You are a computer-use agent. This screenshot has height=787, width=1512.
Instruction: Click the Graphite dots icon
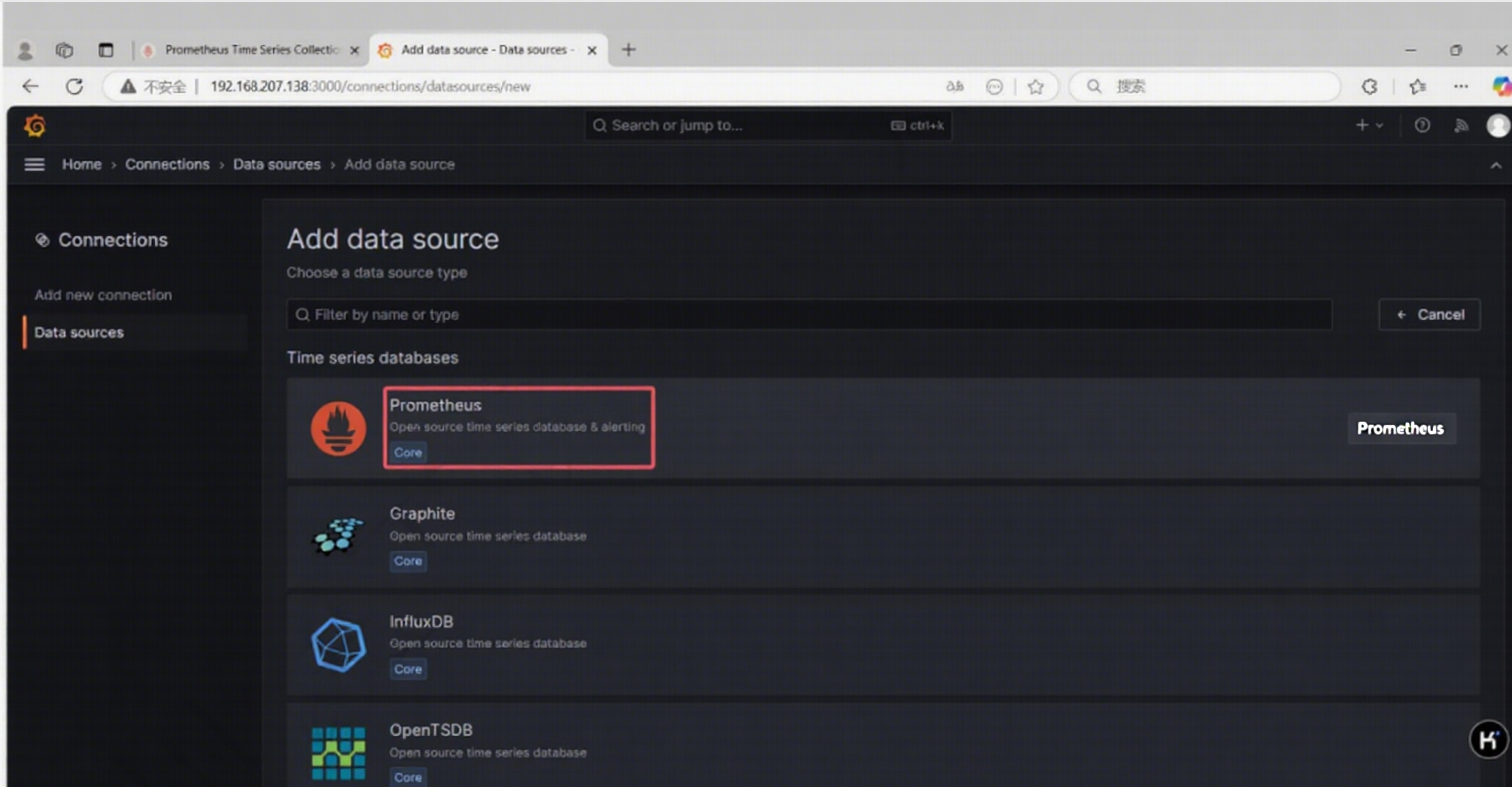[338, 536]
